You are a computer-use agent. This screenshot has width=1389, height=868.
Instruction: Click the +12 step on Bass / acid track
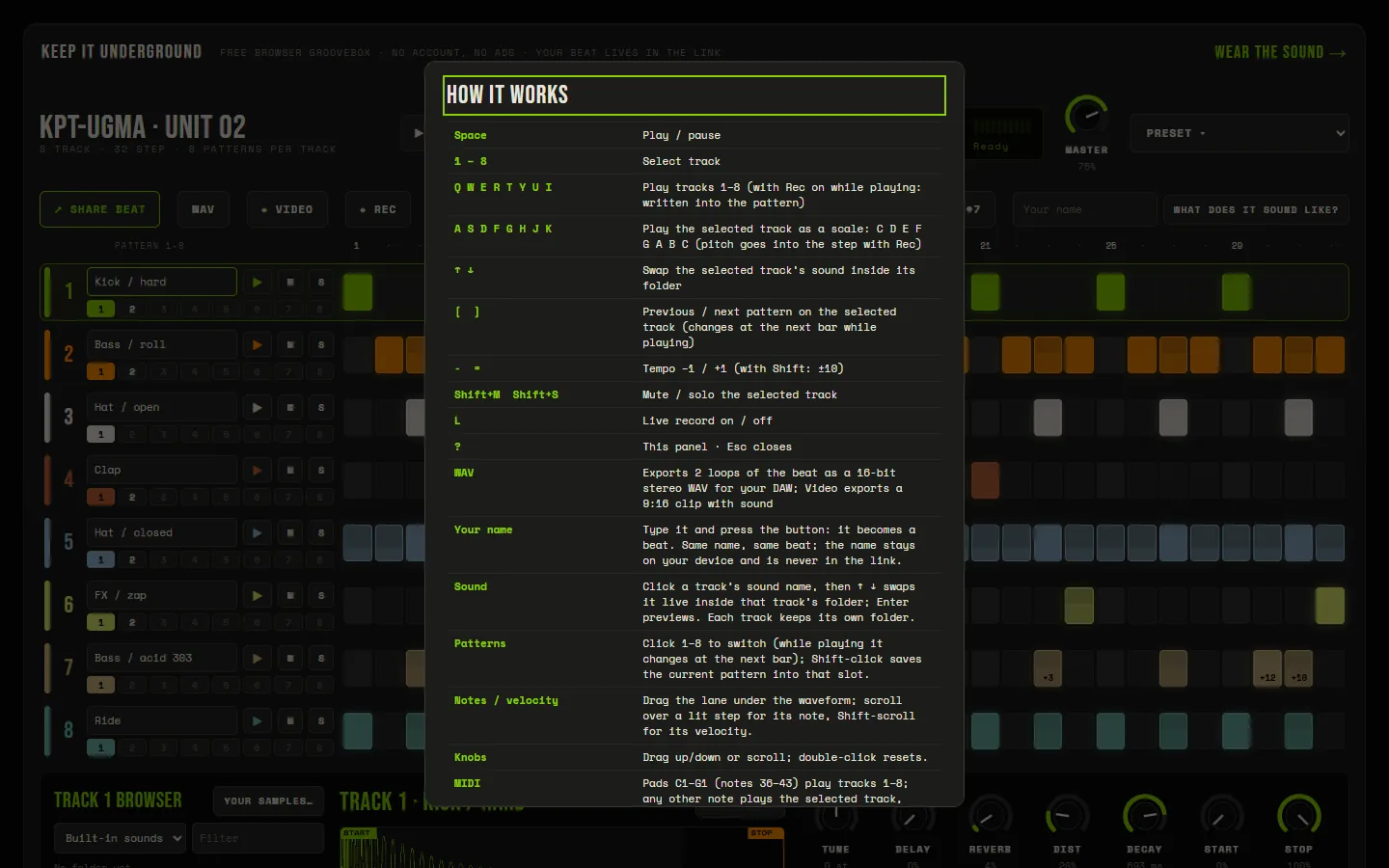coord(1267,668)
